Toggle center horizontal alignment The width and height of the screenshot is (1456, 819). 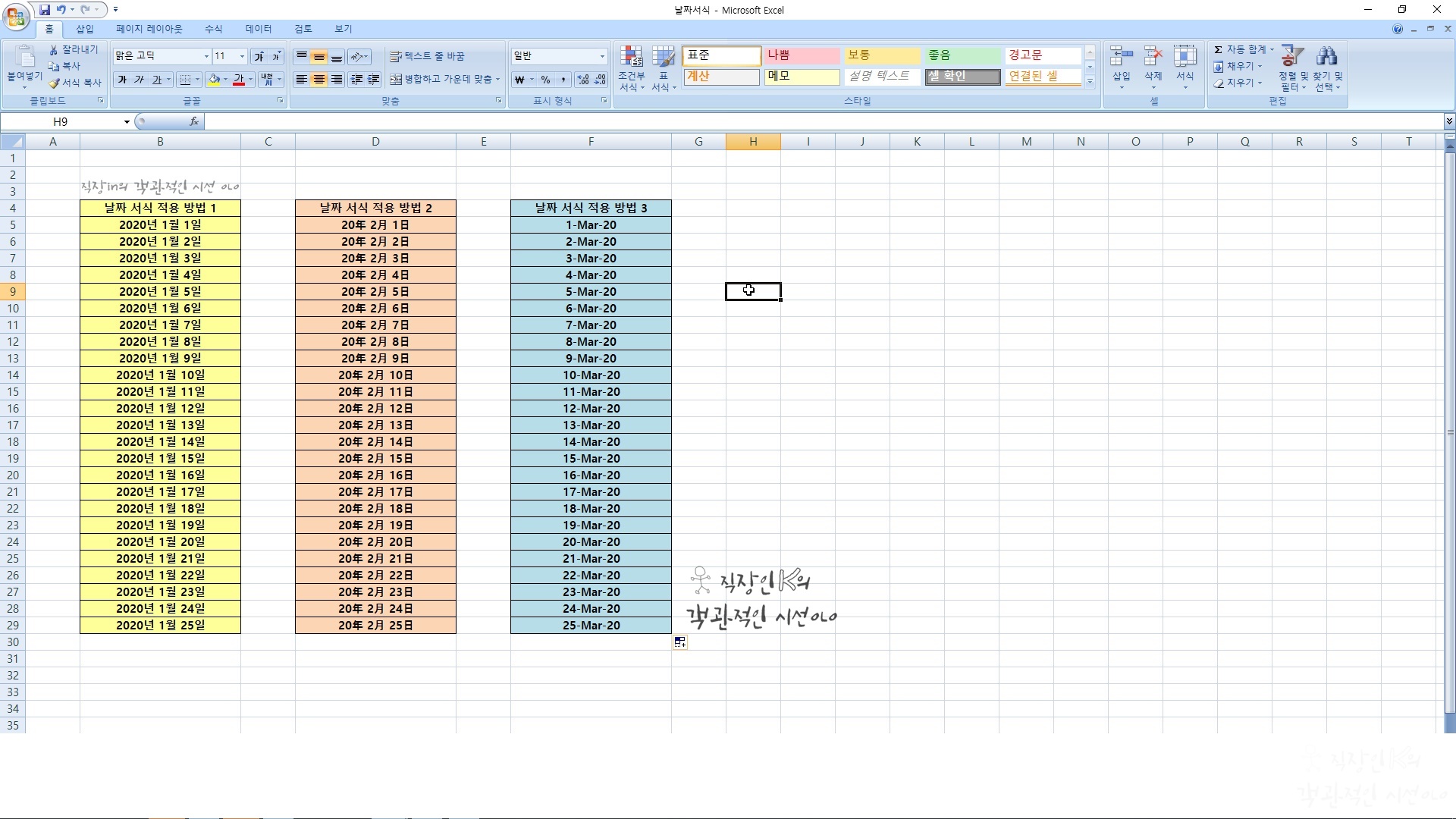click(319, 80)
